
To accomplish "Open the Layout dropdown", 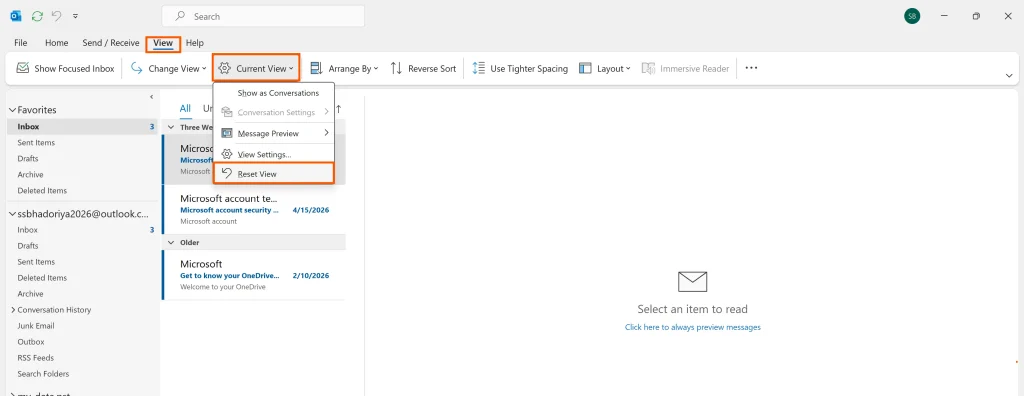I will (x=605, y=68).
